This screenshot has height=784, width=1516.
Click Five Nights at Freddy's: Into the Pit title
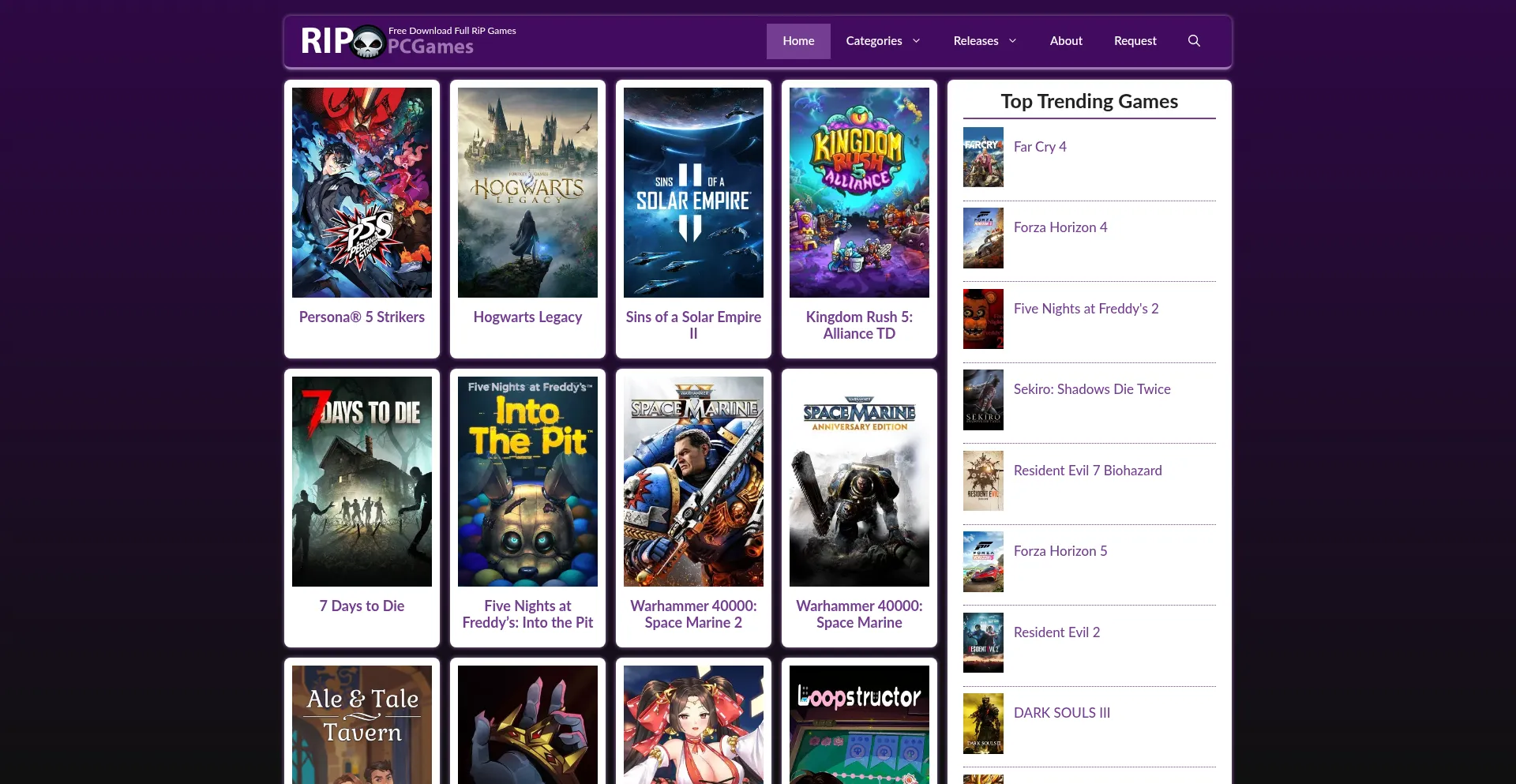(527, 614)
